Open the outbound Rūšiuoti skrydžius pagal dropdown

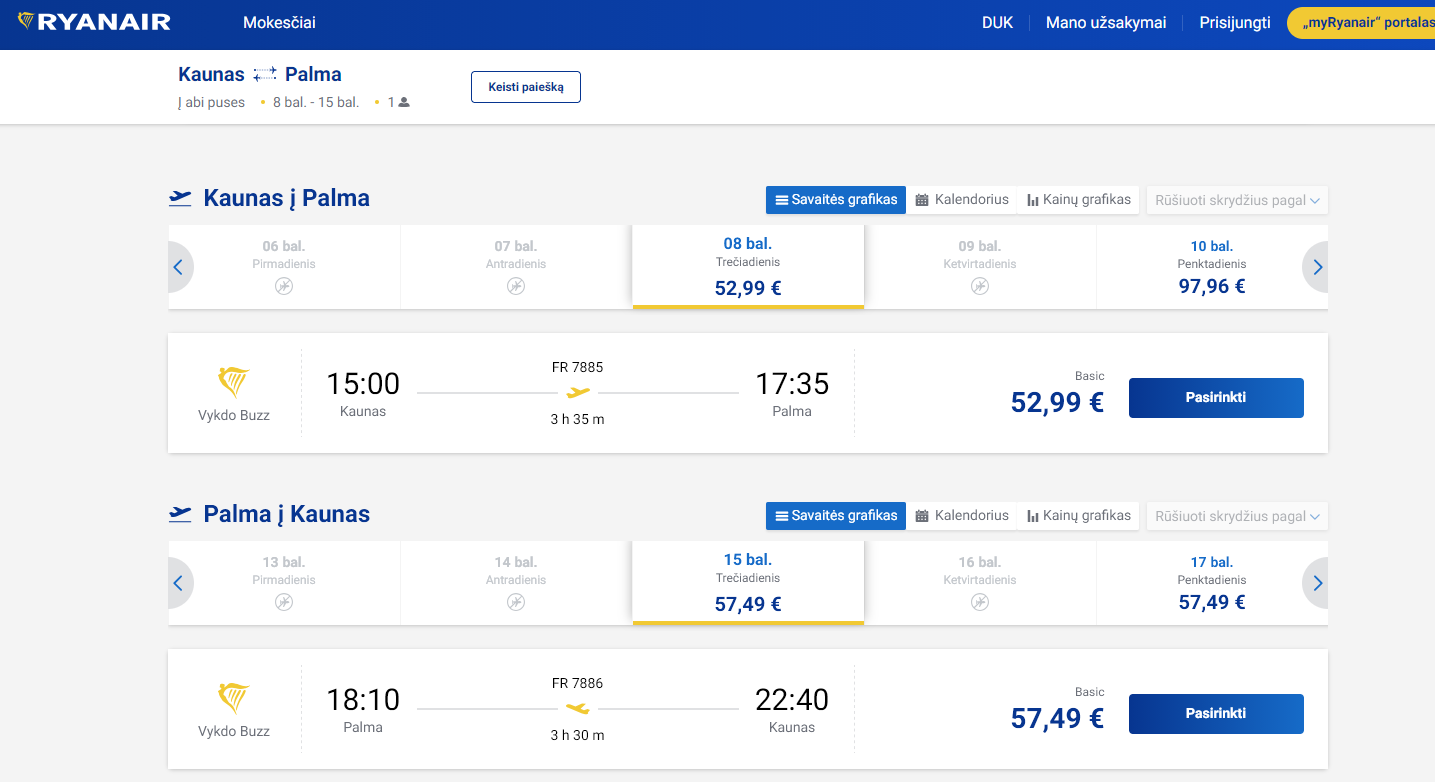pyautogui.click(x=1237, y=199)
